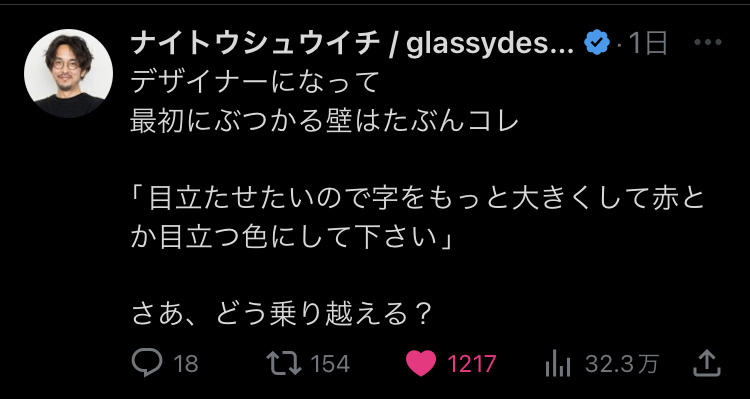Open the author's profile picture
The width and height of the screenshot is (750, 399).
click(68, 73)
